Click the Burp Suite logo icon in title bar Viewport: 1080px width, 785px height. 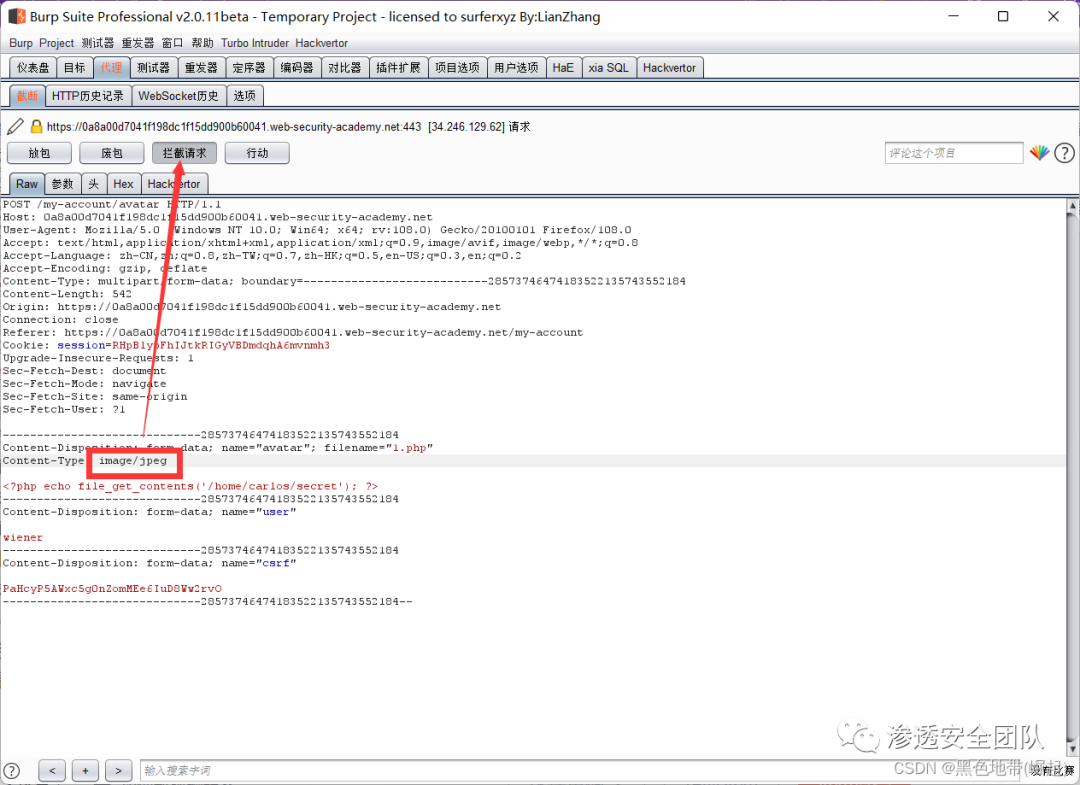pos(17,17)
